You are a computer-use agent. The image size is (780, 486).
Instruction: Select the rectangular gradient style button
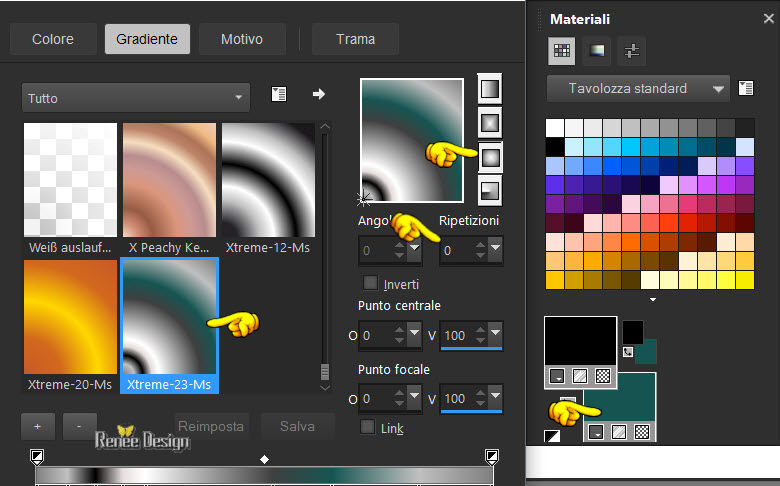coord(490,122)
